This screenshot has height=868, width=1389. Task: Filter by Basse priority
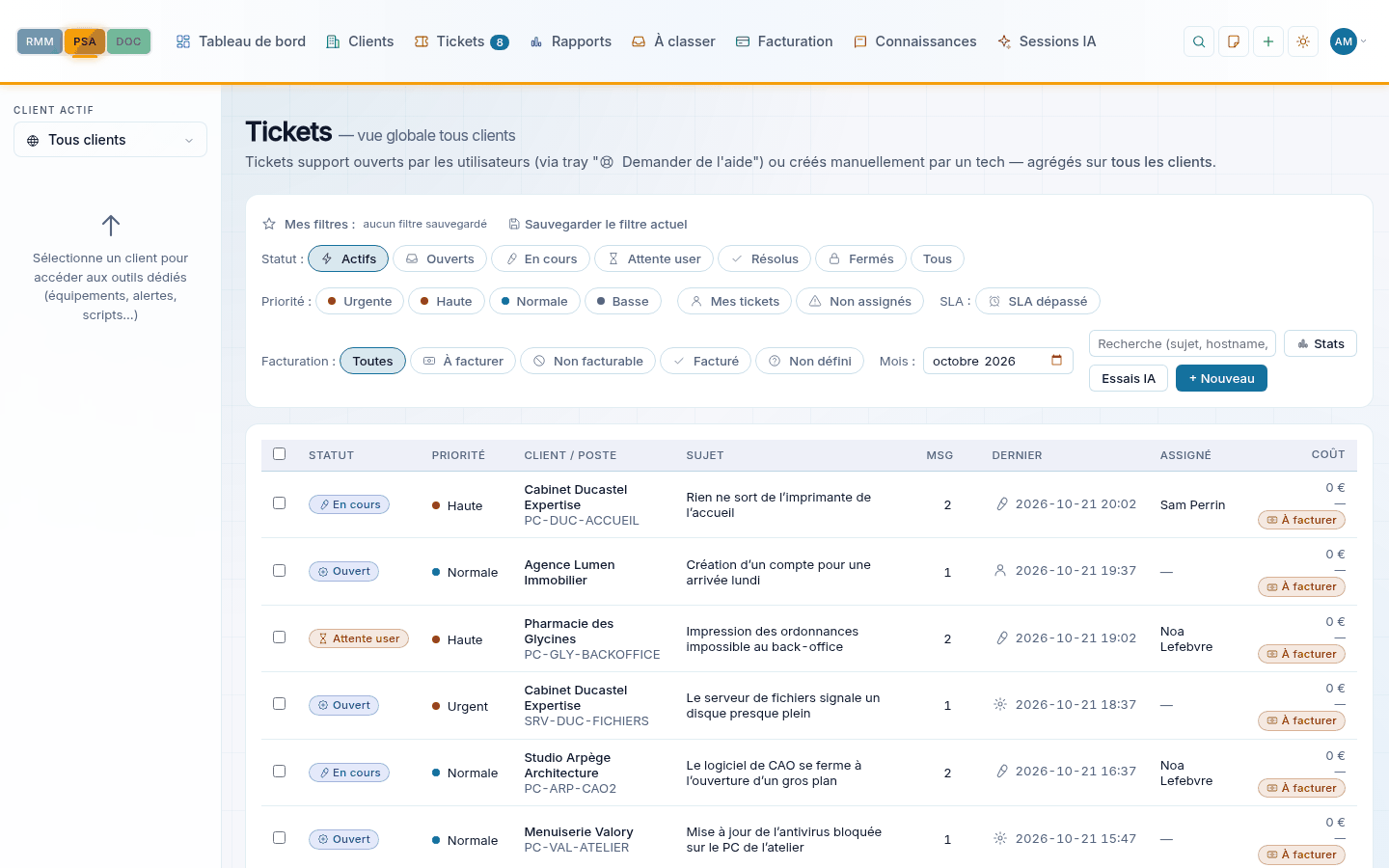pyautogui.click(x=623, y=301)
